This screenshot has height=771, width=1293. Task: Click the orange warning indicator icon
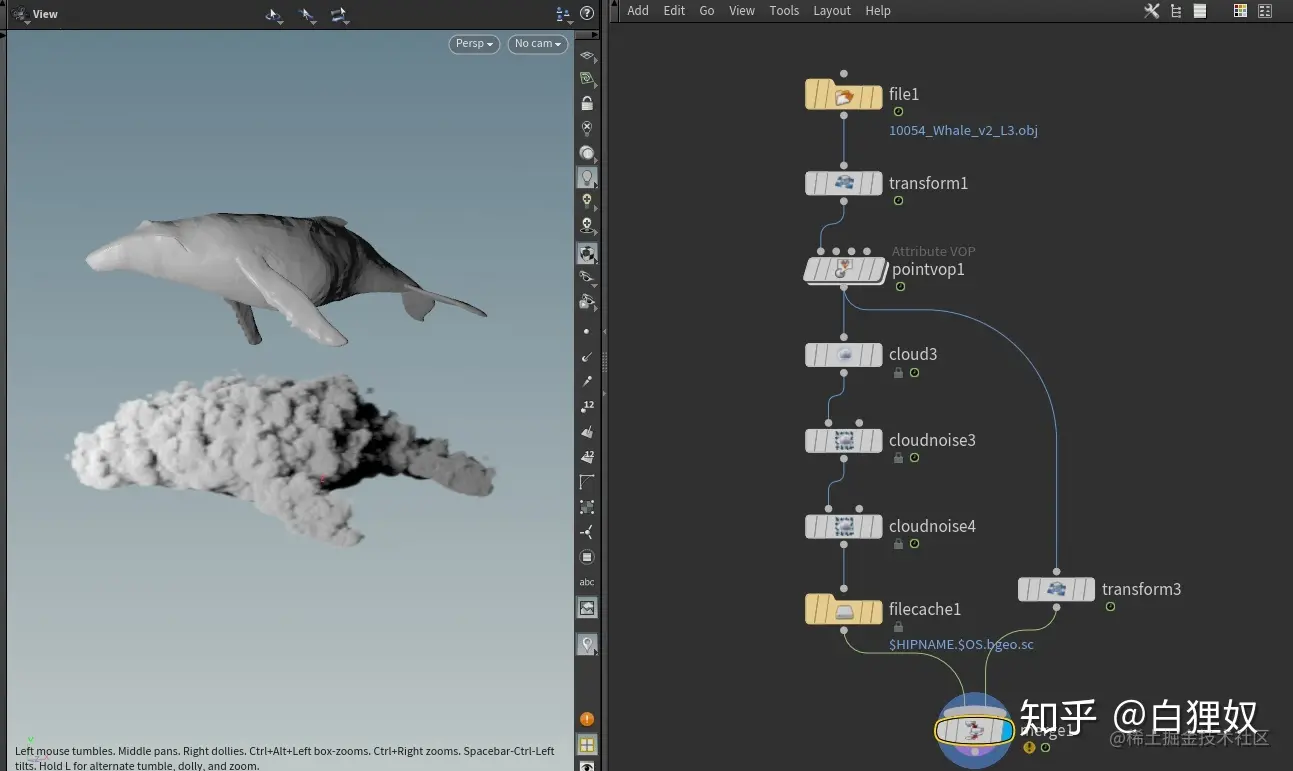click(587, 719)
